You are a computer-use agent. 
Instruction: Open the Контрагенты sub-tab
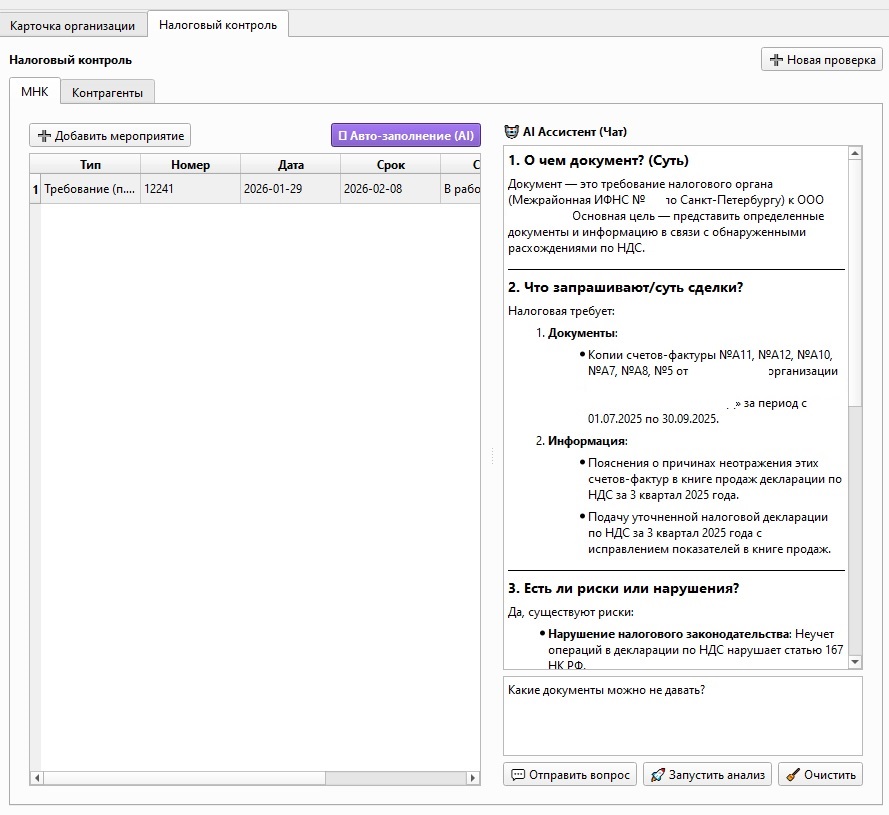(x=107, y=93)
